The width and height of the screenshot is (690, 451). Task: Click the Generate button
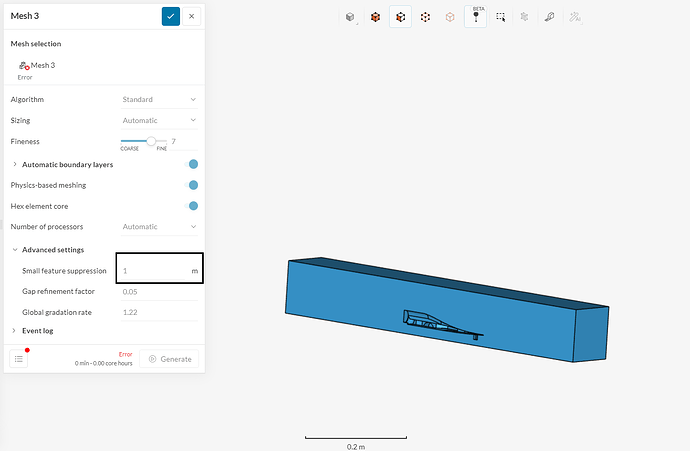(169, 359)
